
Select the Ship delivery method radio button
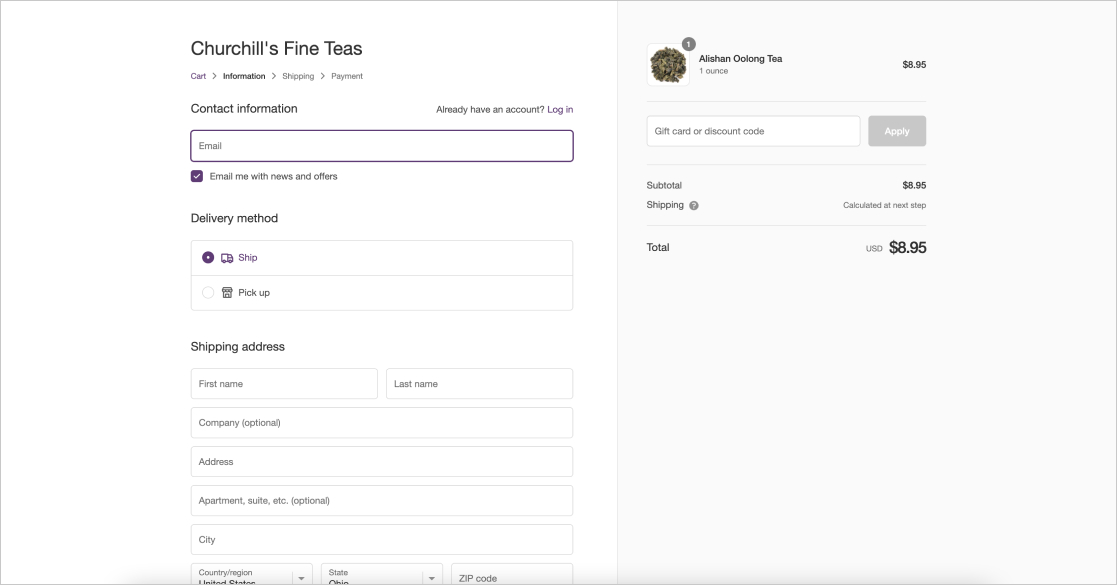pos(208,257)
